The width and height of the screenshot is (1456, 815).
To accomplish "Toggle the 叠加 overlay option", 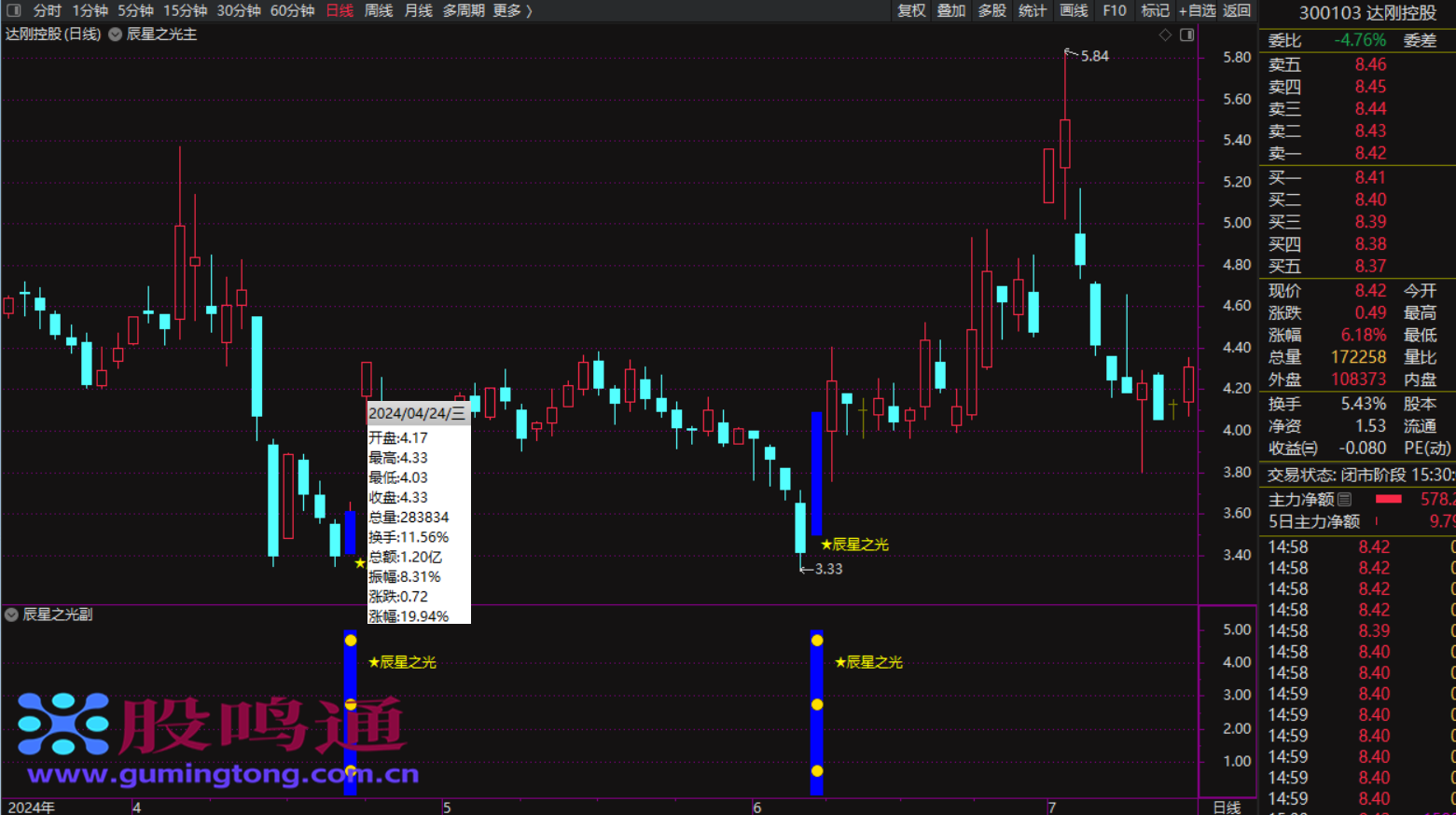I will [x=951, y=10].
